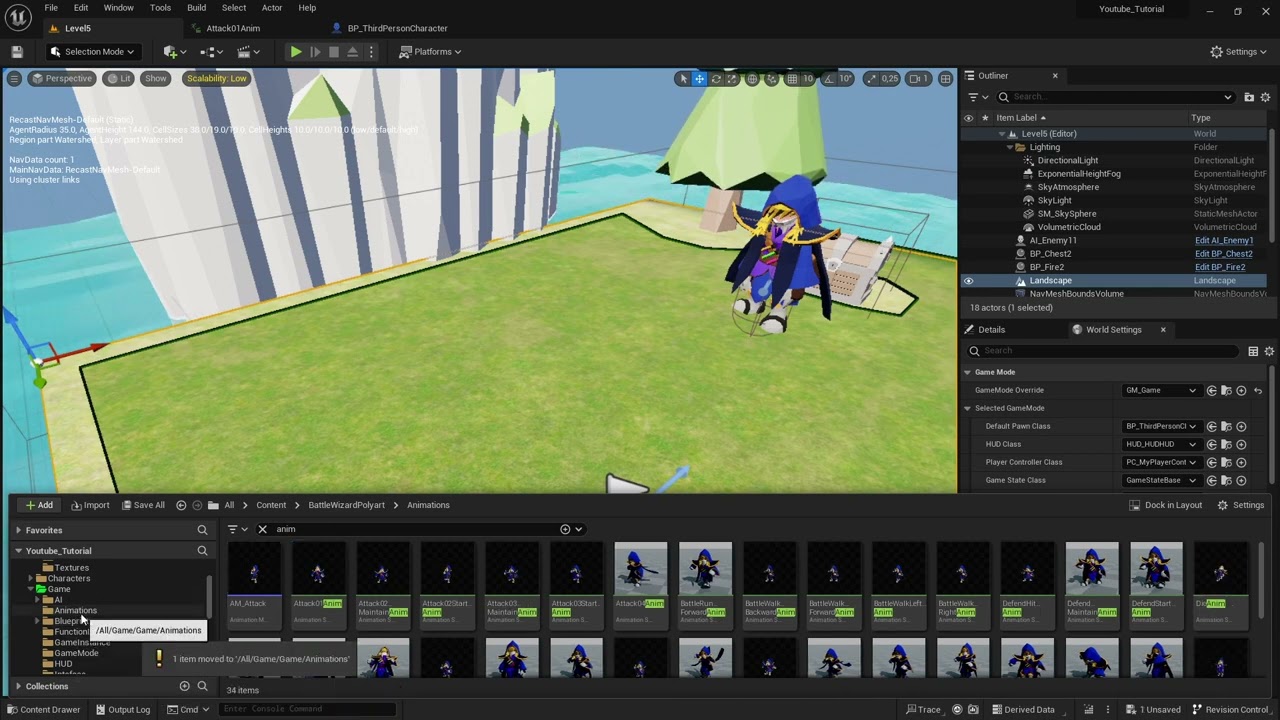This screenshot has height=720, width=1280.
Task: Collapse the Level5 (Editor) tree node
Action: [x=1002, y=134]
